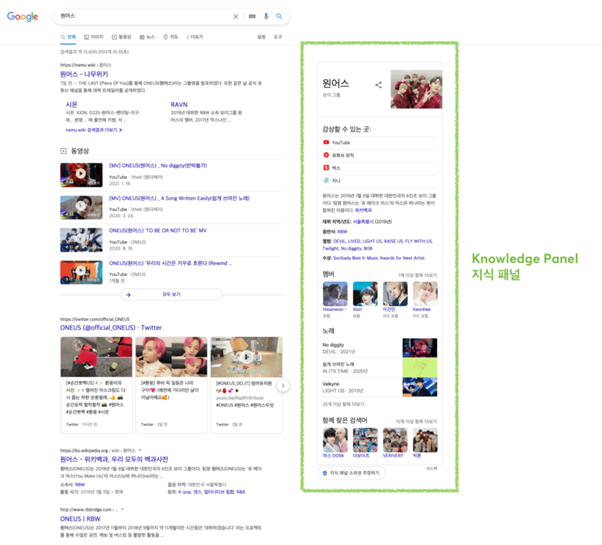Play the Rewind video thumbnail
Viewport: 602px width, 545px height.
point(81,272)
